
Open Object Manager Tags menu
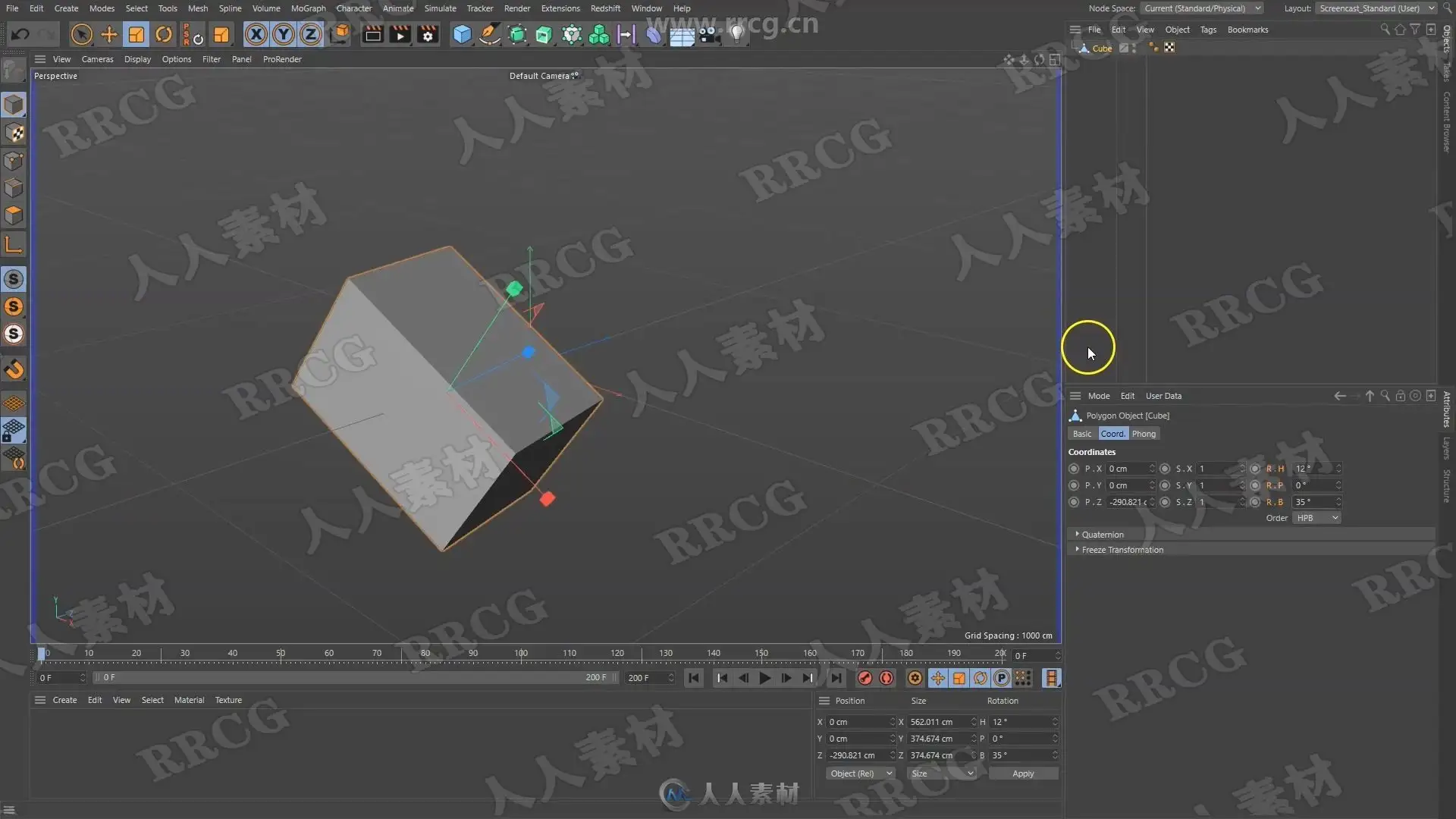(1208, 30)
